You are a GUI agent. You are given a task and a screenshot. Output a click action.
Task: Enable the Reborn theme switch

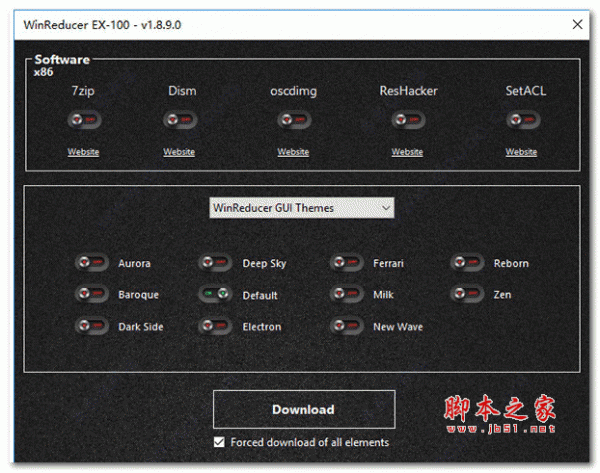pos(467,263)
